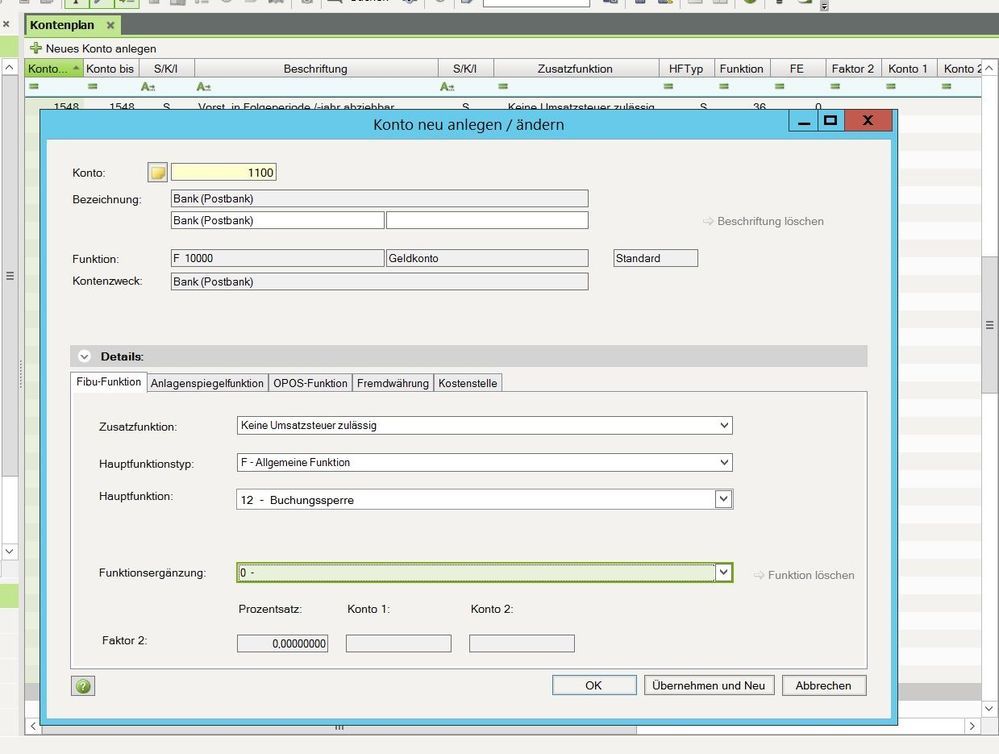Click the horizontal scroll right arrow
The image size is (999, 754).
coord(972,726)
